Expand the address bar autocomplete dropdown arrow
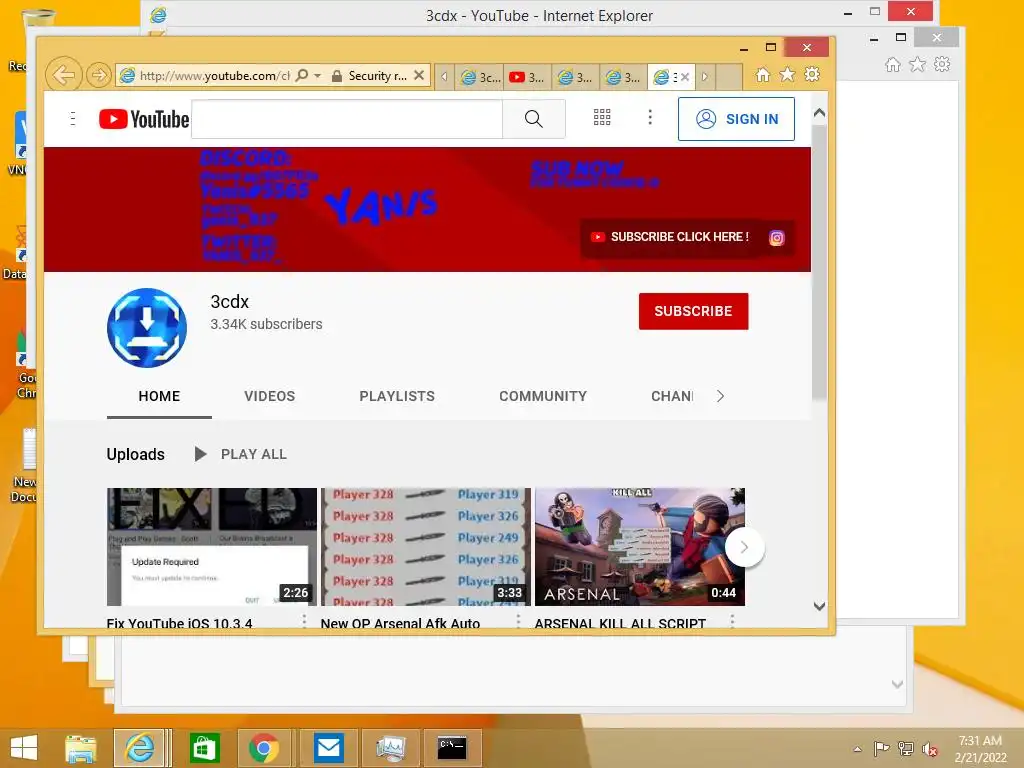1024x768 pixels. (317, 76)
